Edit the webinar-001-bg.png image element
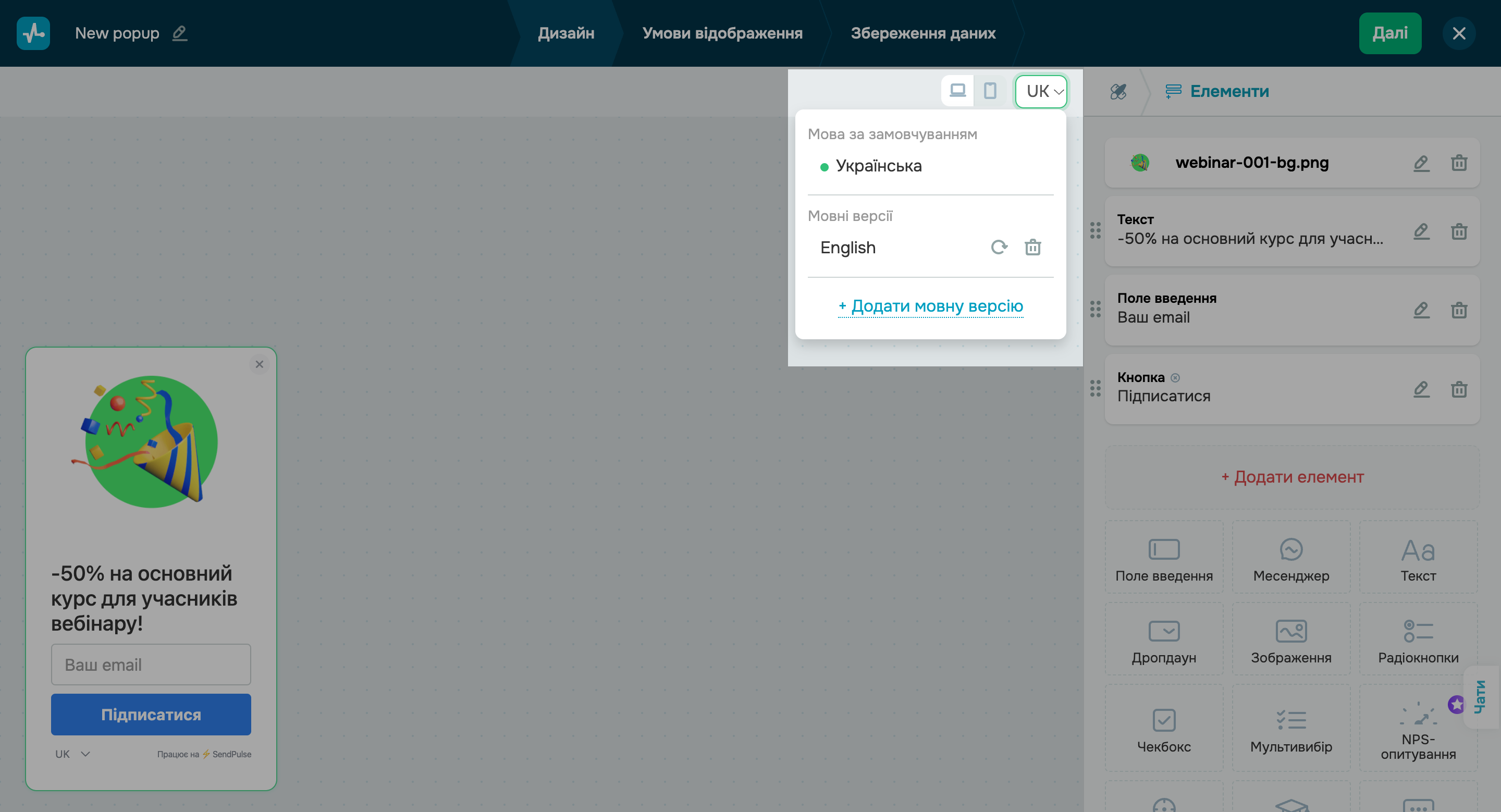1501x812 pixels. (x=1421, y=163)
